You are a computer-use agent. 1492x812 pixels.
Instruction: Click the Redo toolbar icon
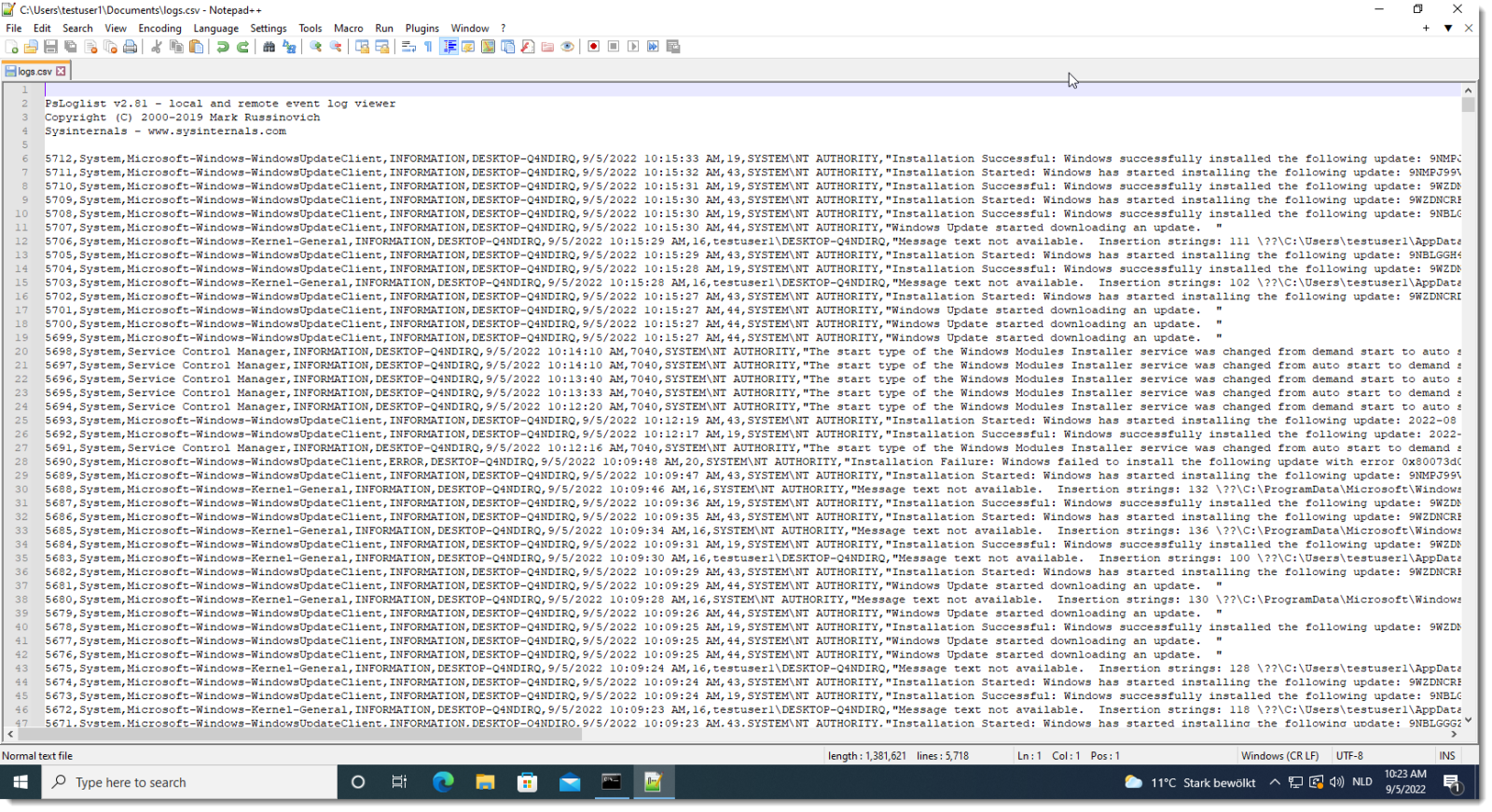pos(242,47)
